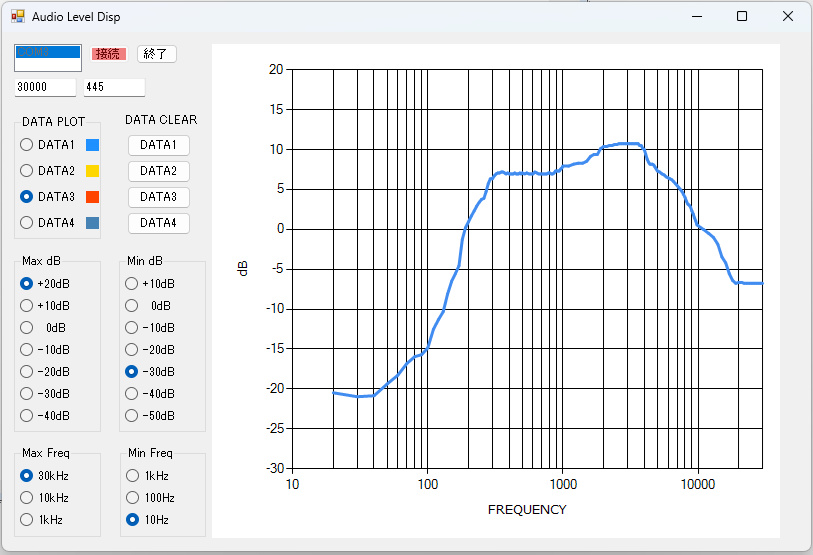Select the DATA1 plot radio button
Image resolution: width=813 pixels, height=555 pixels.
(27, 145)
